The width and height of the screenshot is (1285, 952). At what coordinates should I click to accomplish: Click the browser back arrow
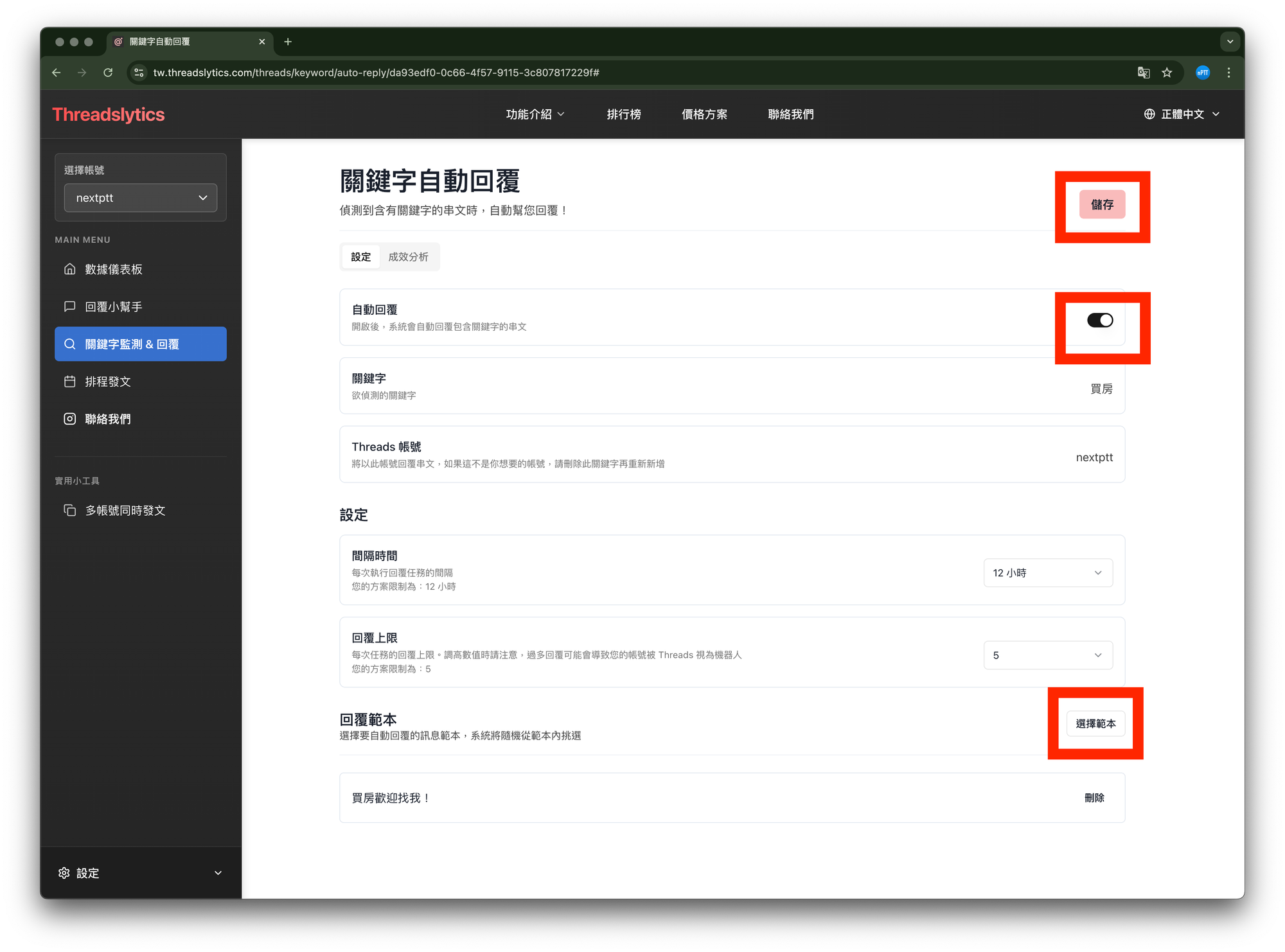tap(57, 73)
